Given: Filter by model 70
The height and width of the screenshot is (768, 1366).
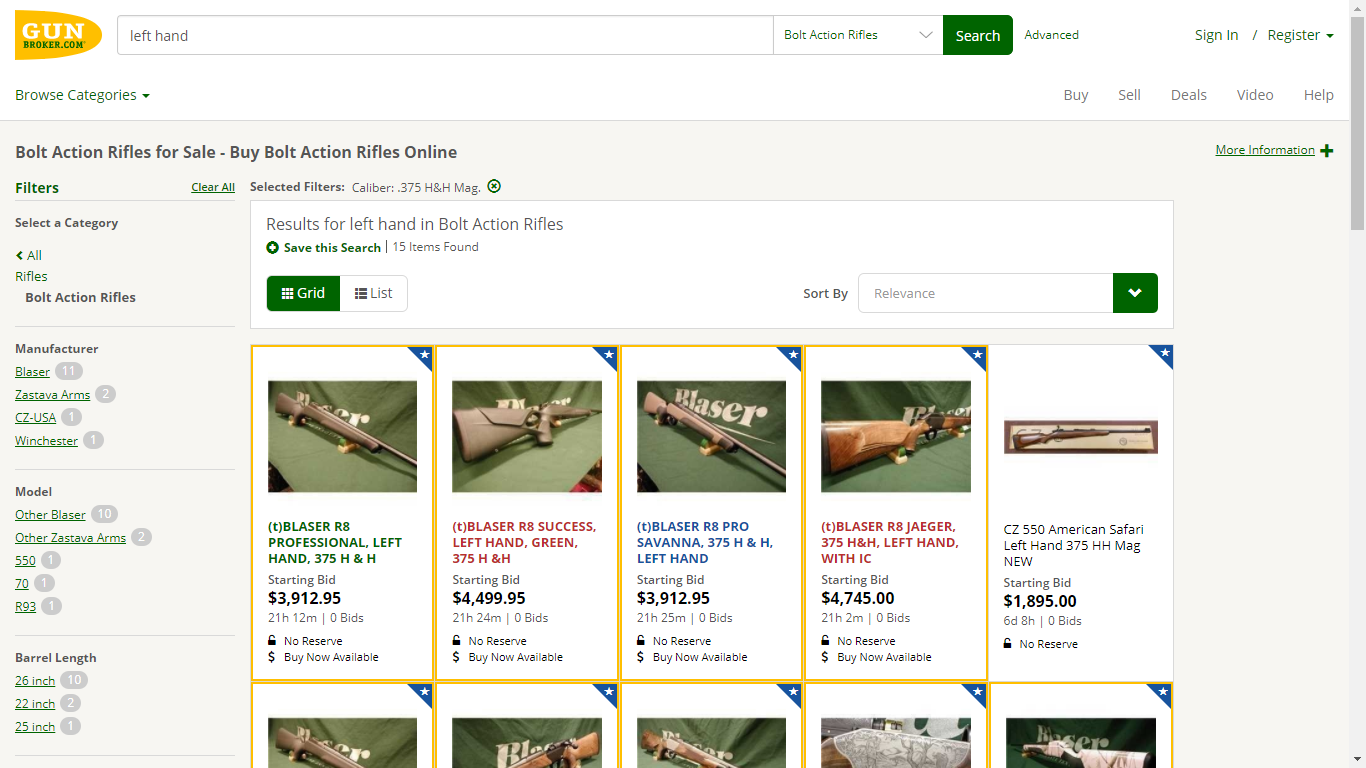Looking at the screenshot, I should coord(21,583).
